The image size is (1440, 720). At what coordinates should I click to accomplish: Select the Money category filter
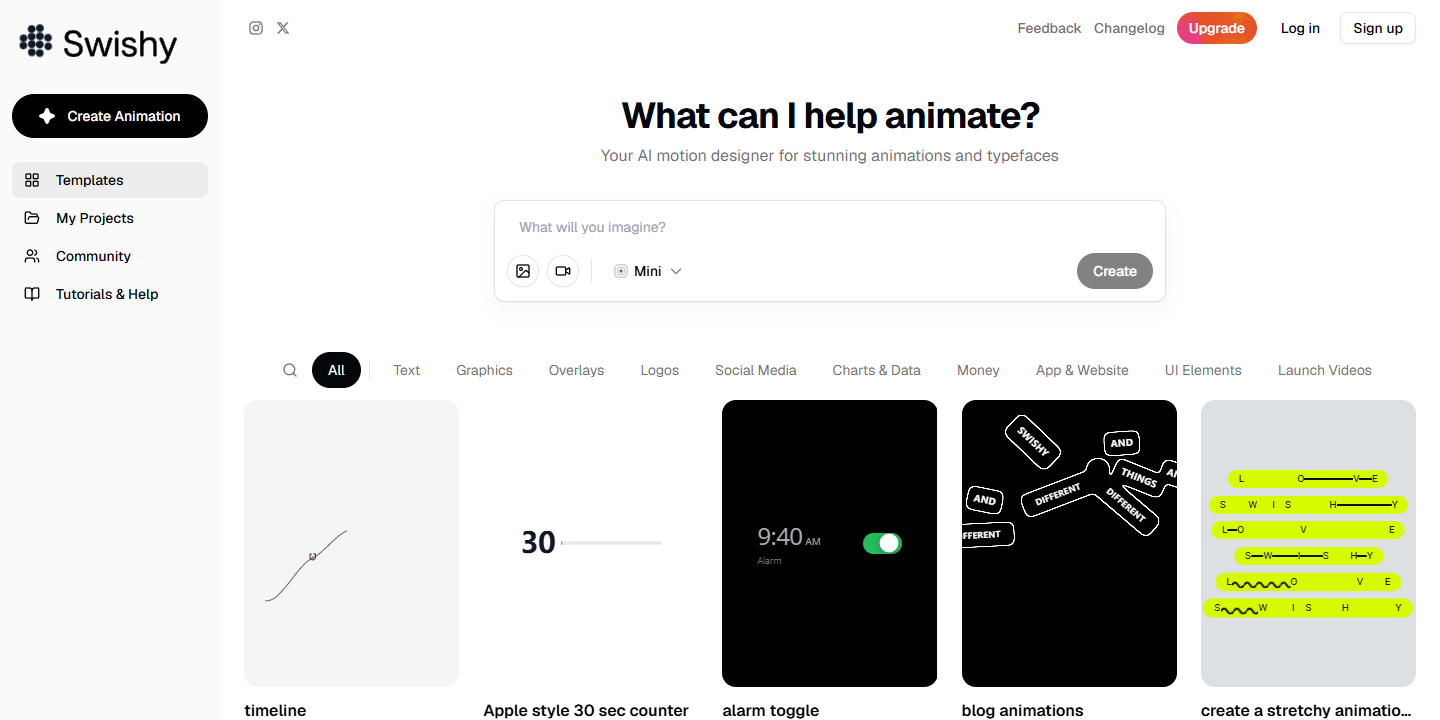(x=978, y=370)
